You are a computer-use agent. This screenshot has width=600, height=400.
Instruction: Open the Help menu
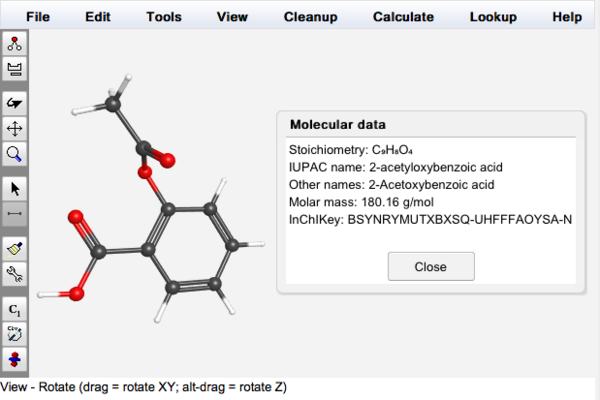pos(566,17)
